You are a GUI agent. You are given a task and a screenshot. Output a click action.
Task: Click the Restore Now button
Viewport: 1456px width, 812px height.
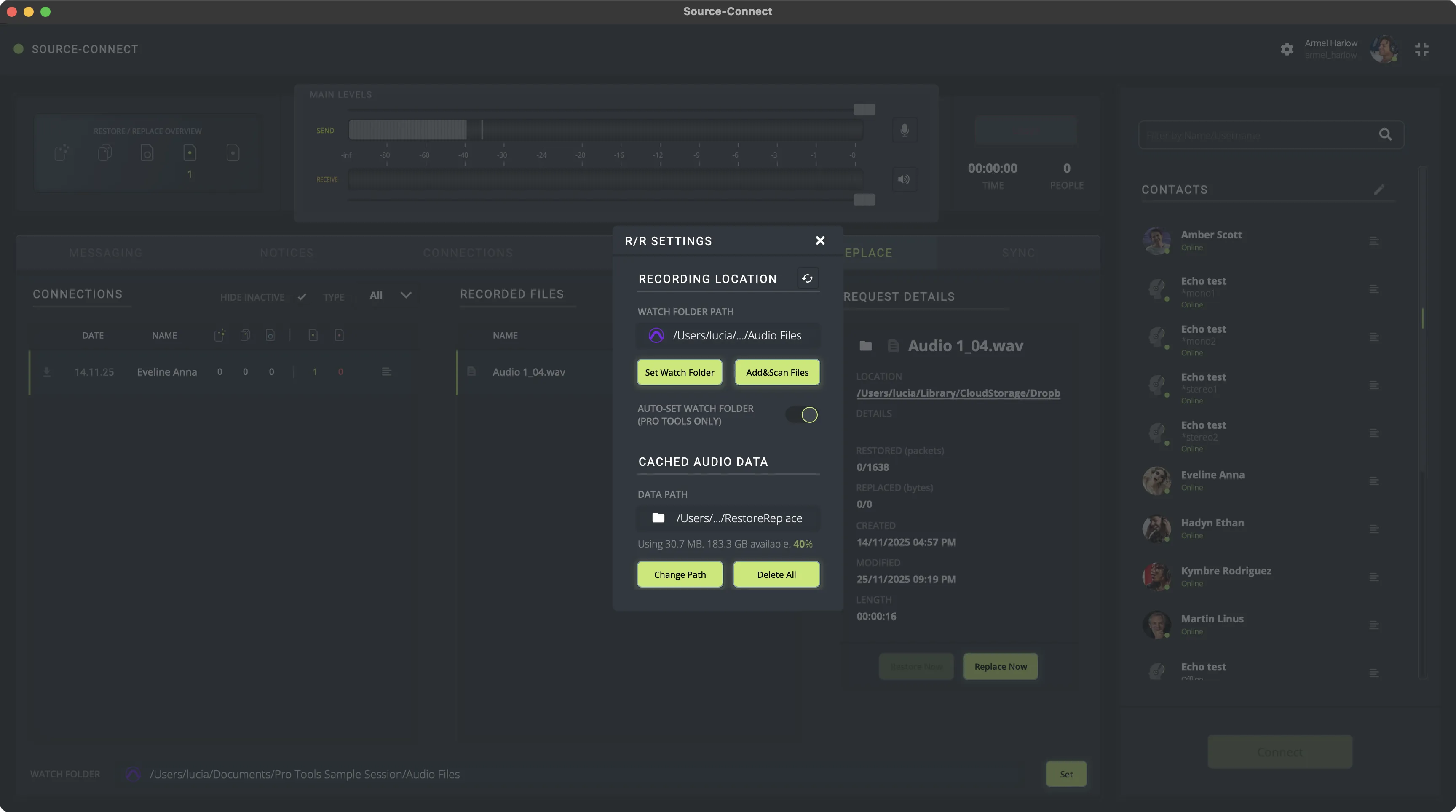[x=916, y=667]
